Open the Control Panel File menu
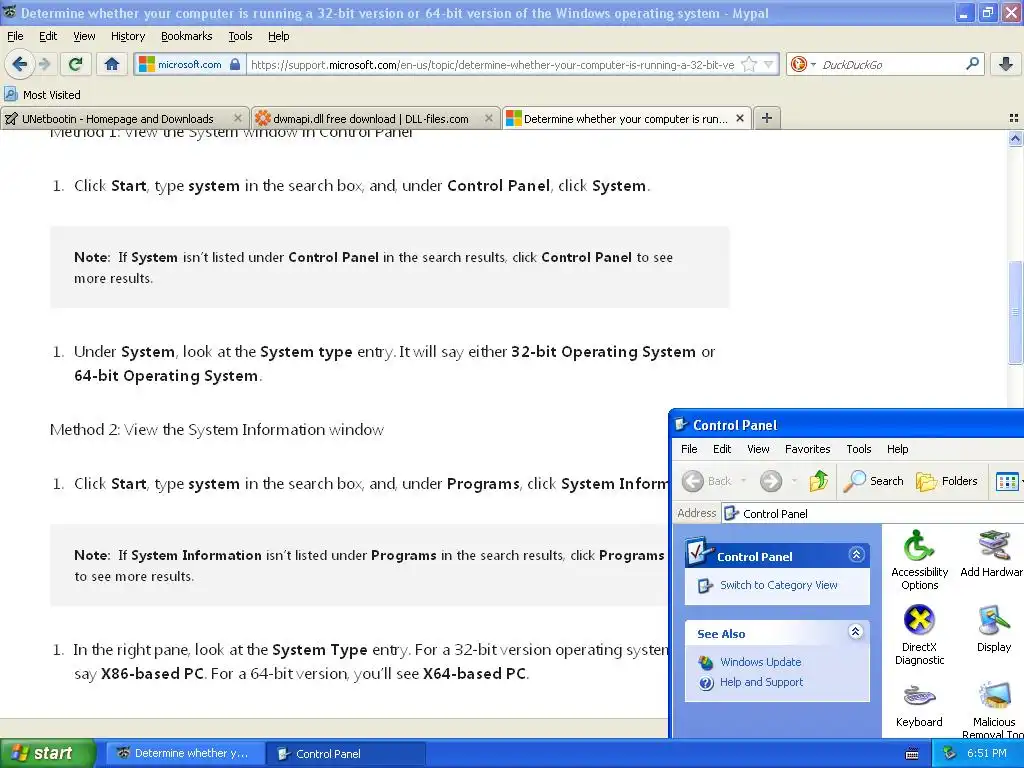 pos(689,449)
